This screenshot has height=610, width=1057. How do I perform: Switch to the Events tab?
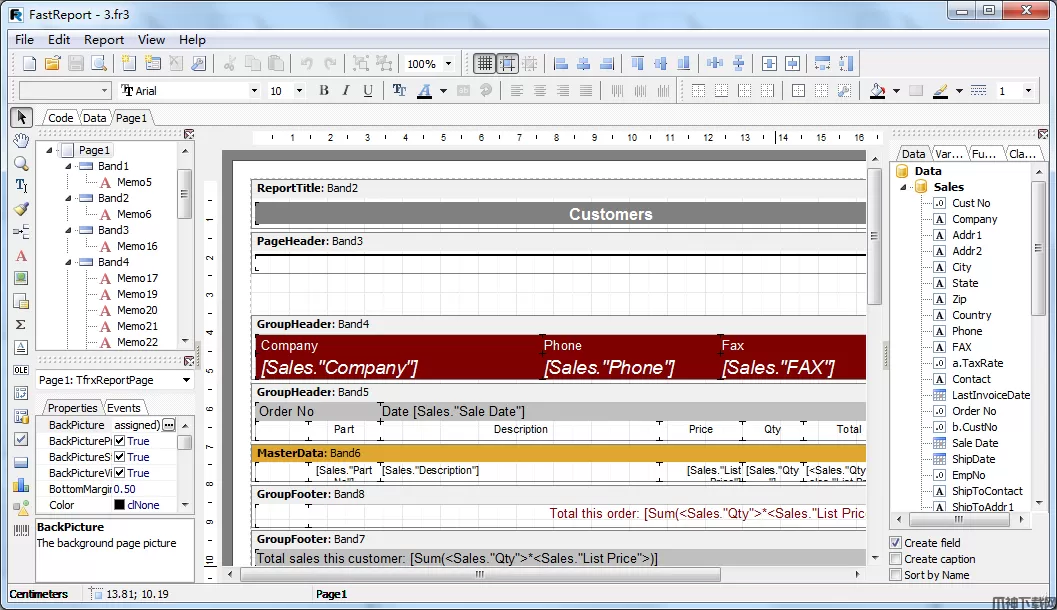tap(124, 408)
